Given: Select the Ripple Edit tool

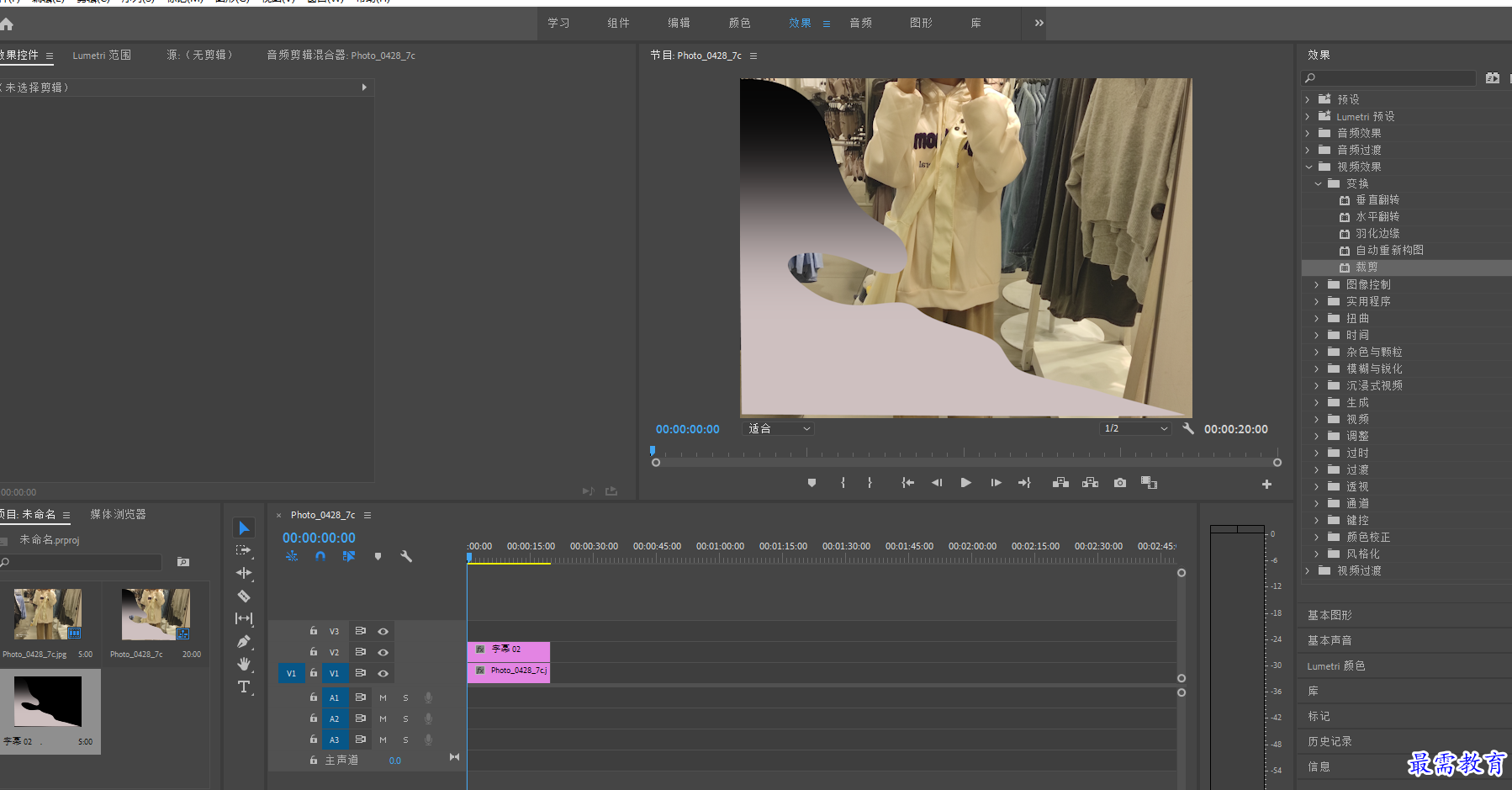Looking at the screenshot, I should 244,573.
